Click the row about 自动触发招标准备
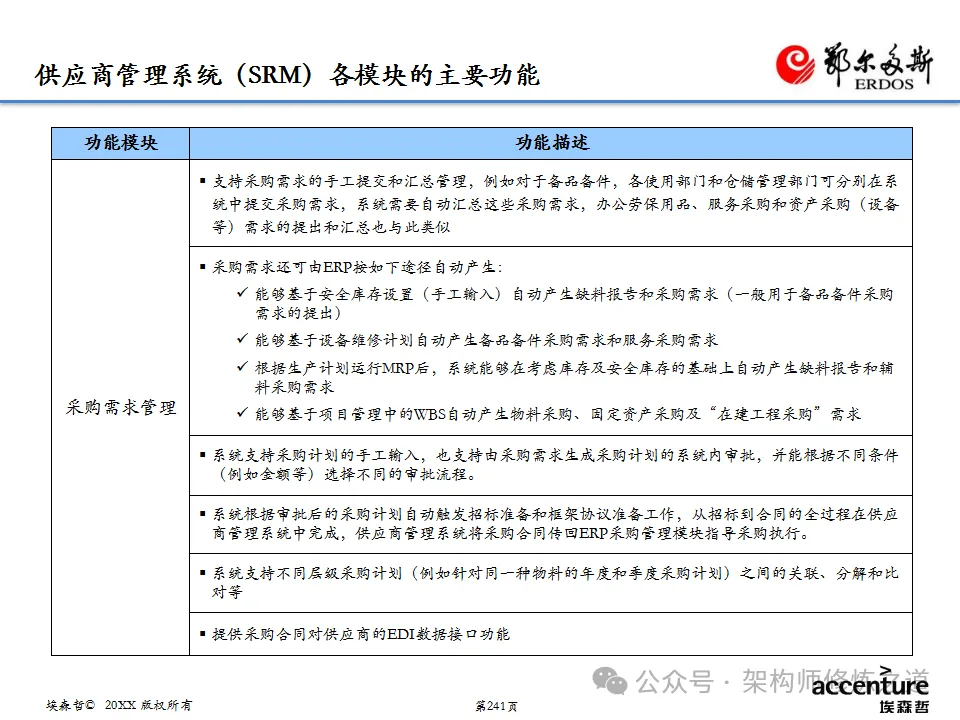960x720 pixels. tap(551, 524)
